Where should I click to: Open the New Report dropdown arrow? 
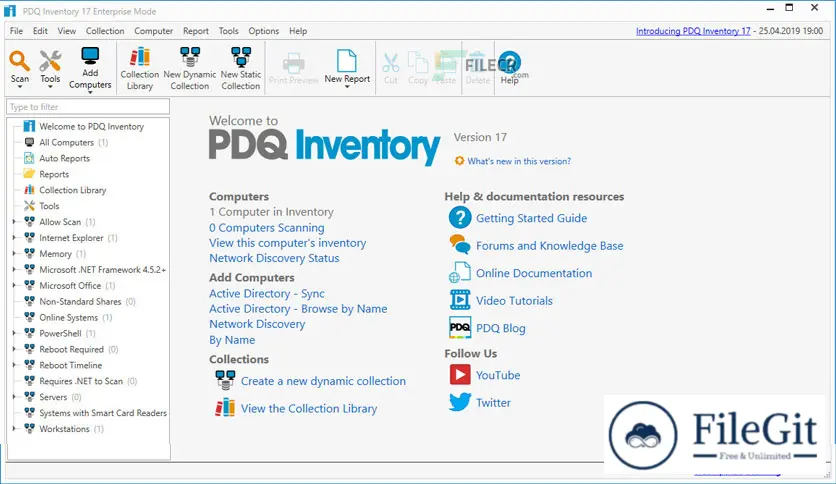347,87
